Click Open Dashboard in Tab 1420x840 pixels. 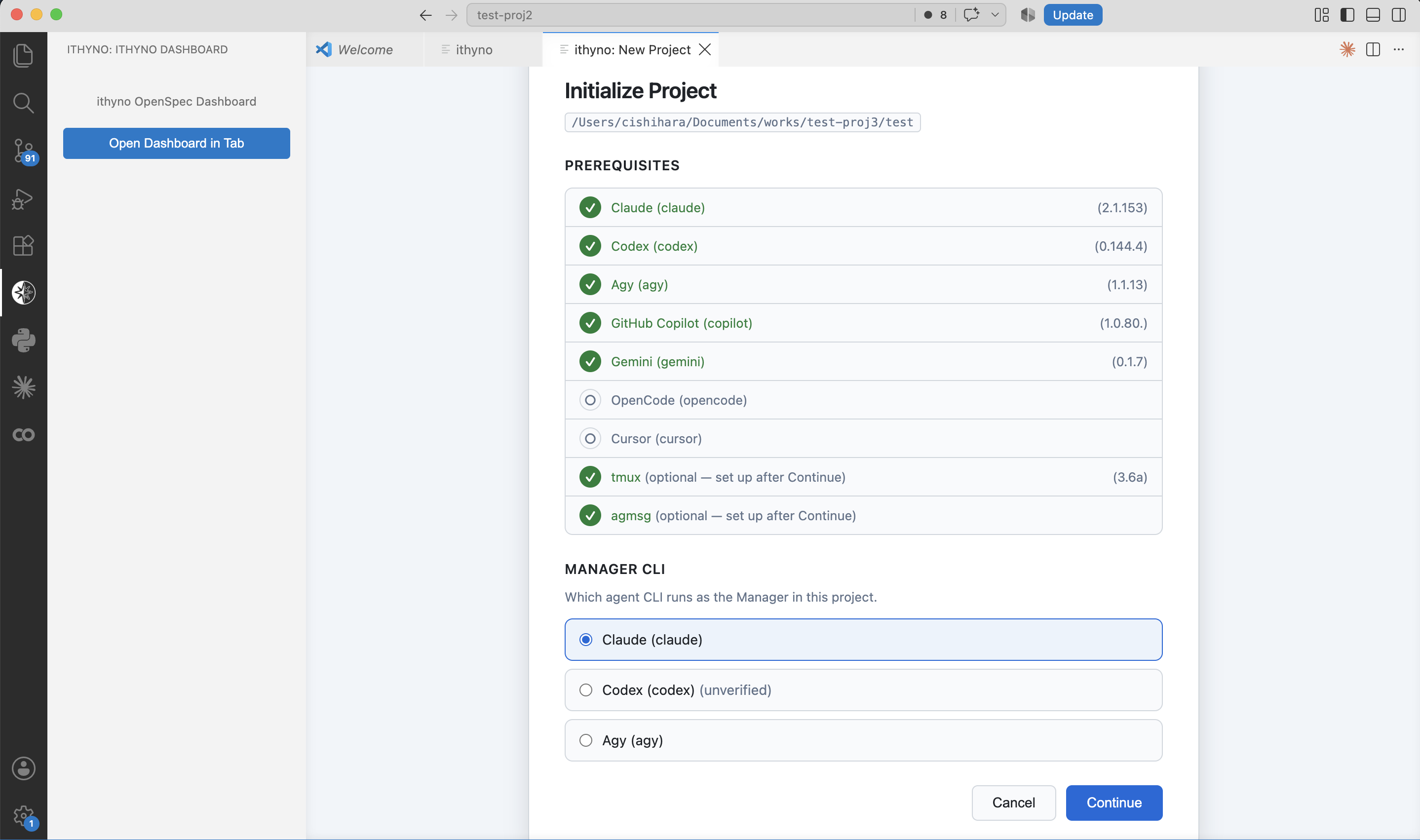click(177, 143)
